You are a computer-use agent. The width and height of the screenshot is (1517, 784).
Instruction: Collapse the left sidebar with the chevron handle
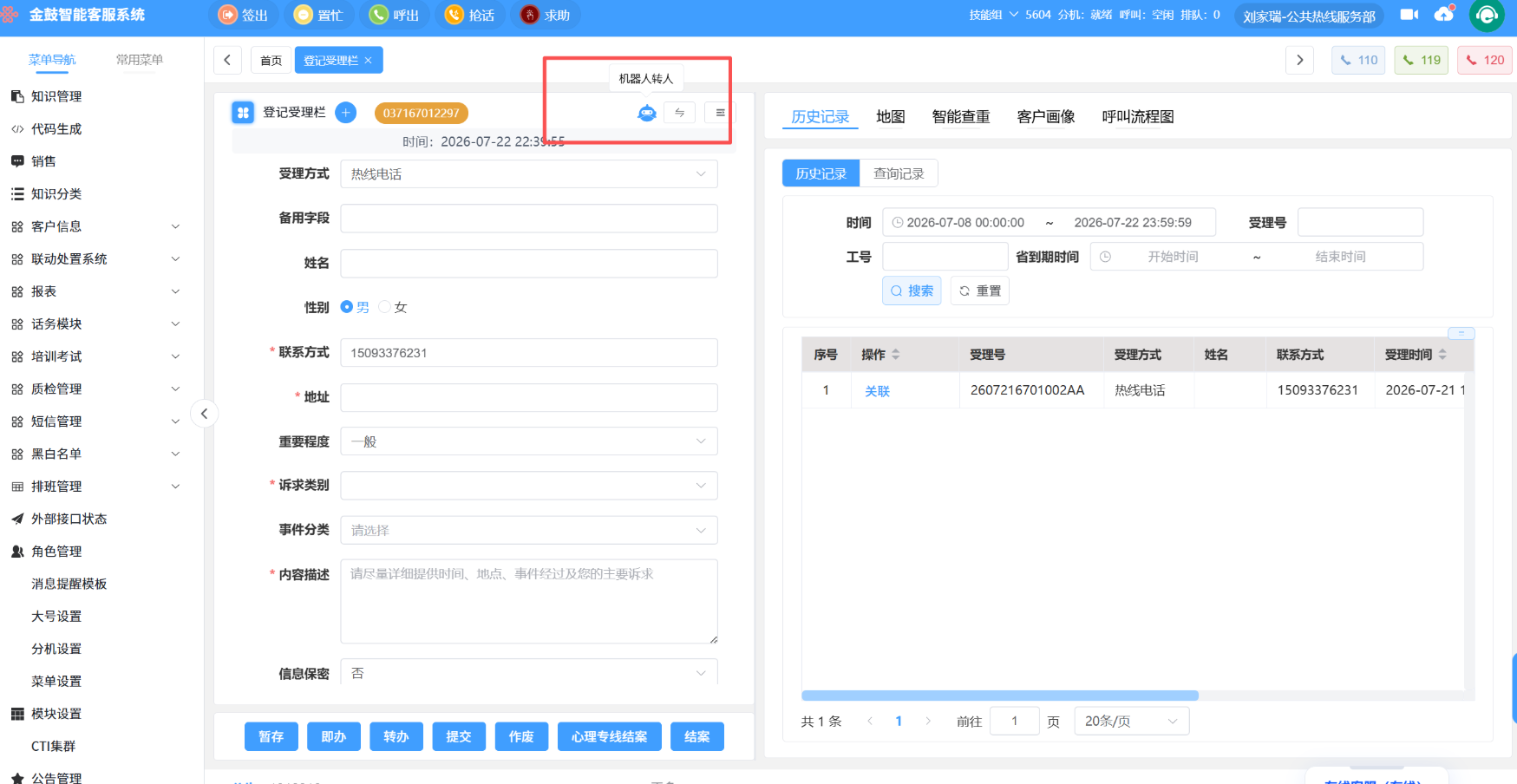(204, 414)
